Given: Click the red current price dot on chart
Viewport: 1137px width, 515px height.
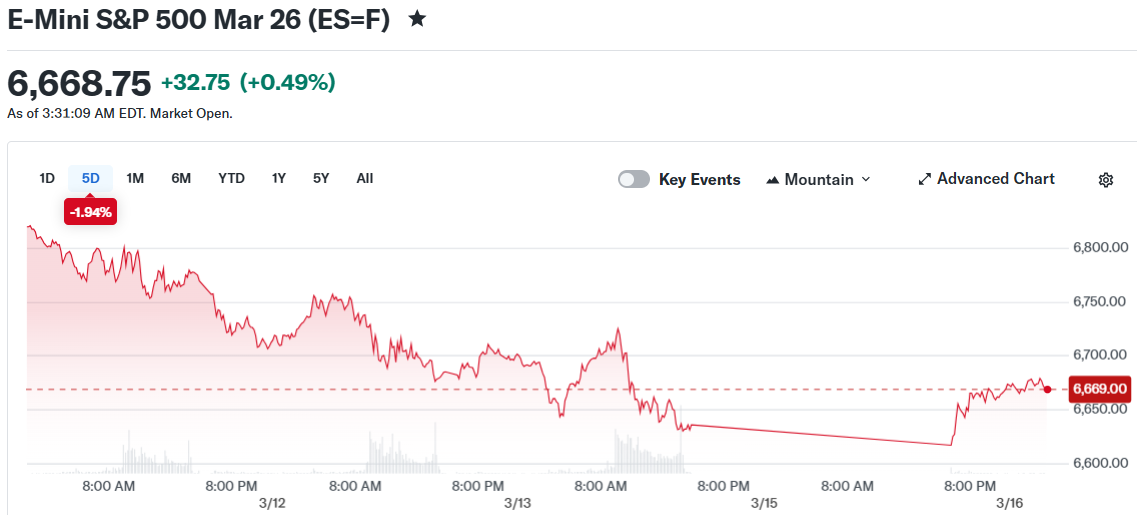Looking at the screenshot, I should pos(1047,390).
